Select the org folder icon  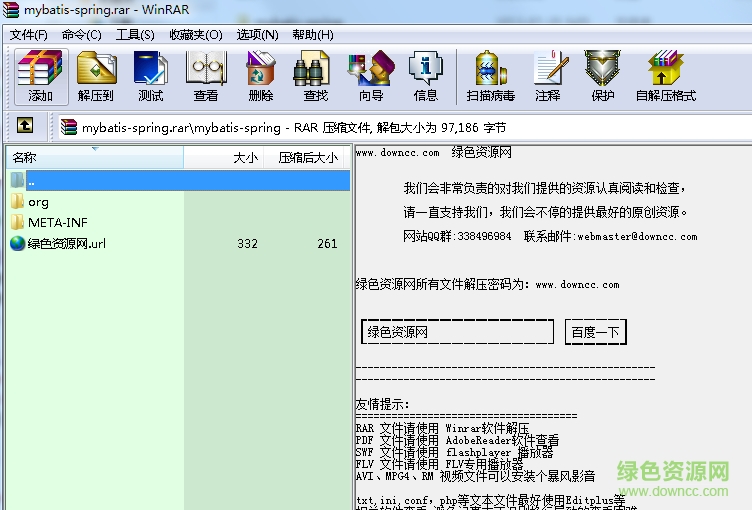[x=17, y=202]
